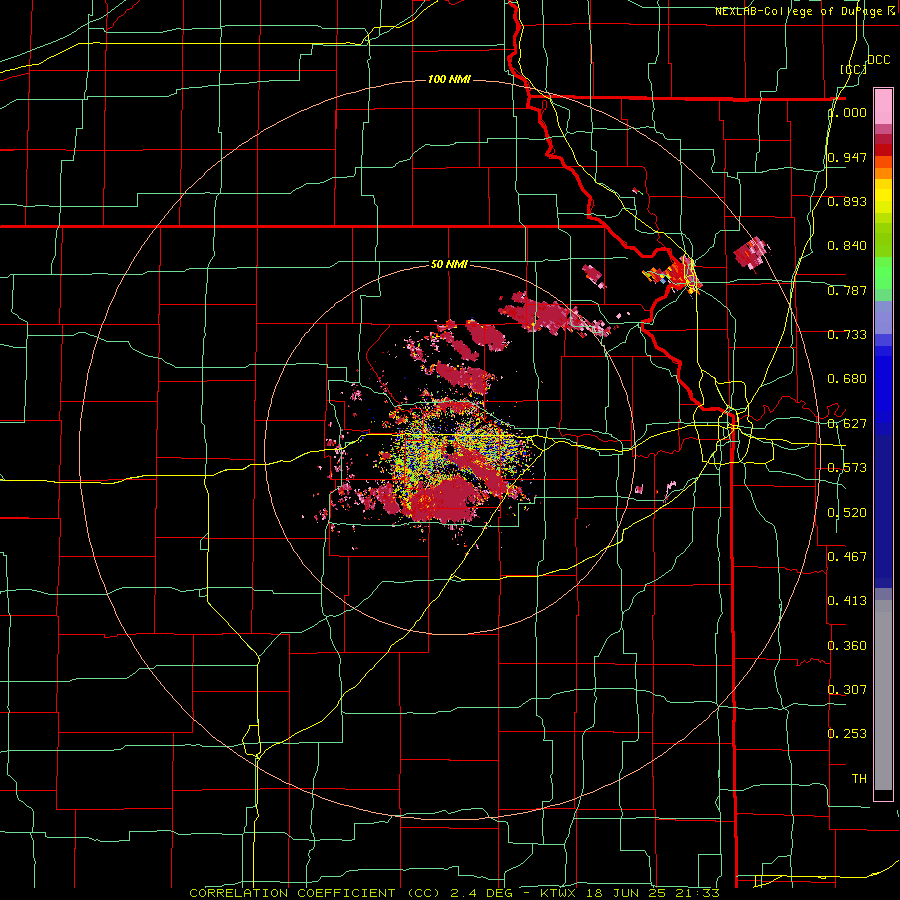Image resolution: width=900 pixels, height=900 pixels.
Task: Click the 0.787 legend value
Action: 847,290
